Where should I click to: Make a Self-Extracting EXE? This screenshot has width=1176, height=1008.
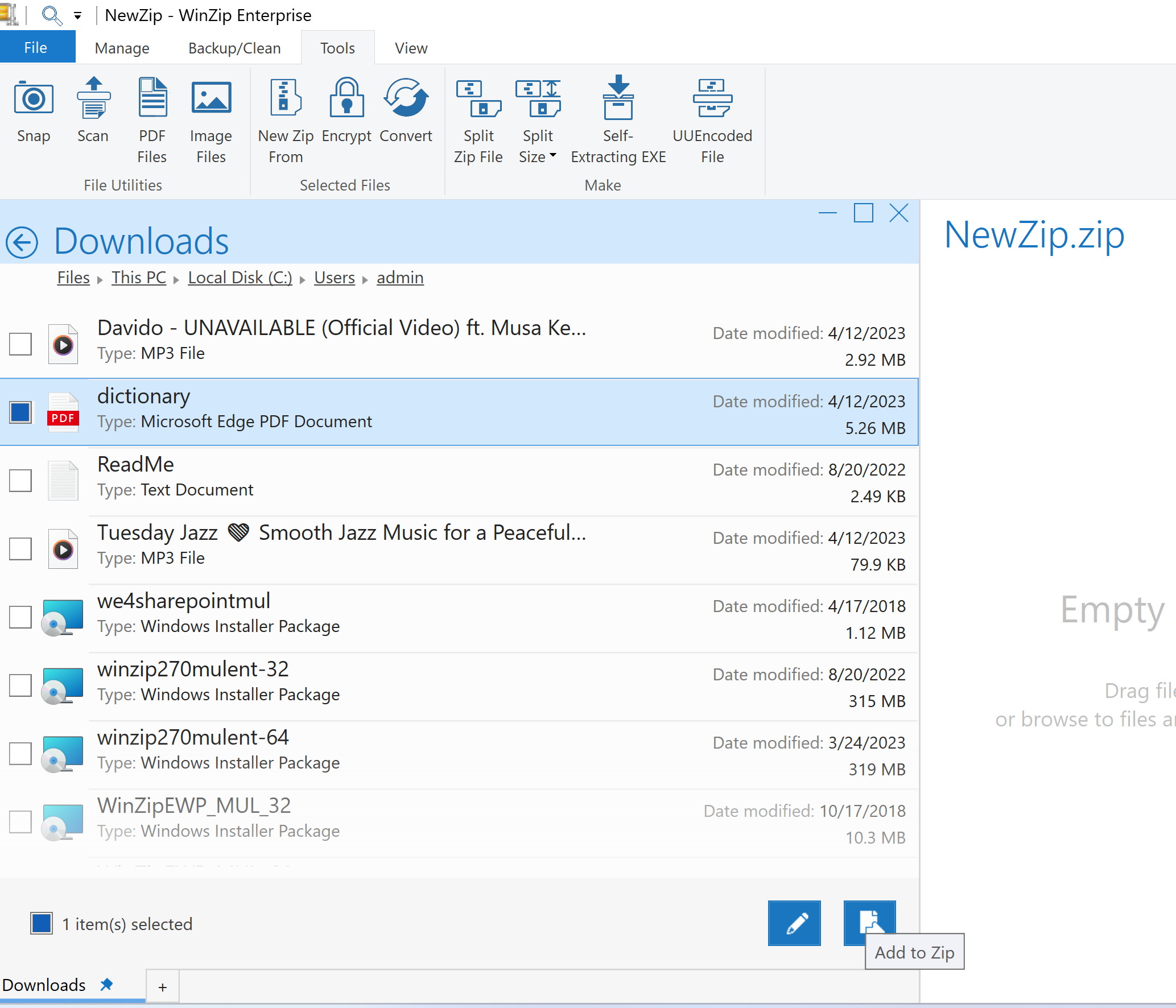click(618, 121)
